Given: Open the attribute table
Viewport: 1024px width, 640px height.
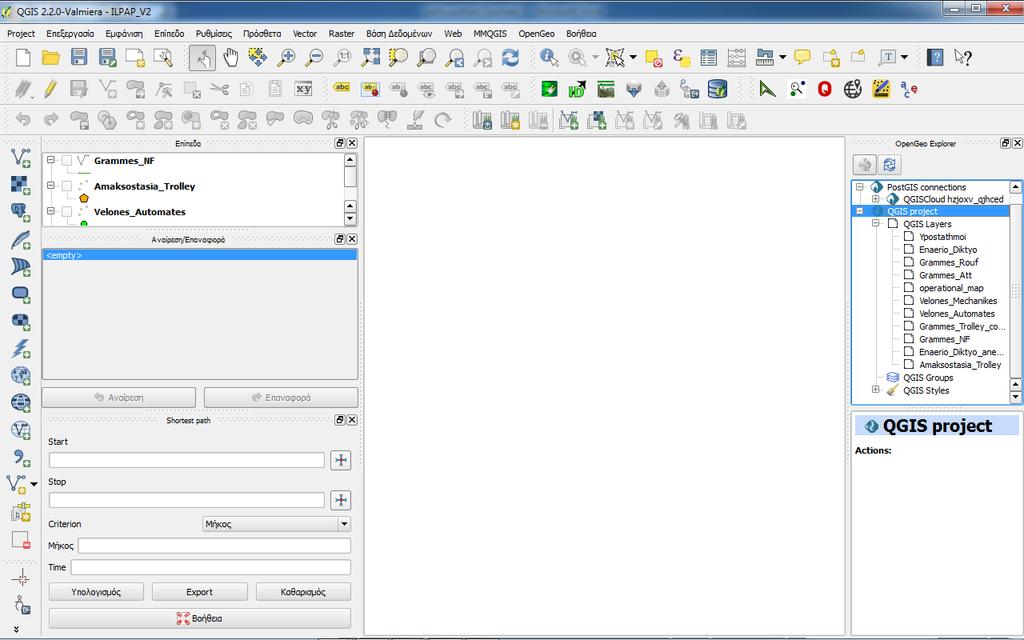Looking at the screenshot, I should pos(709,57).
